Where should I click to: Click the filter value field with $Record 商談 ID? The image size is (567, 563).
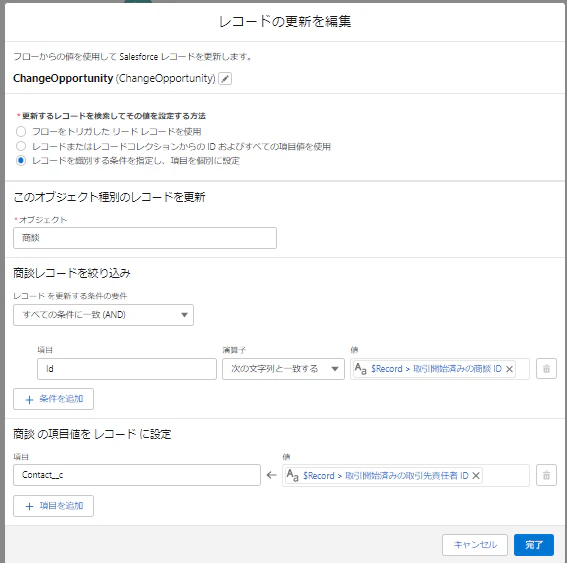click(440, 368)
